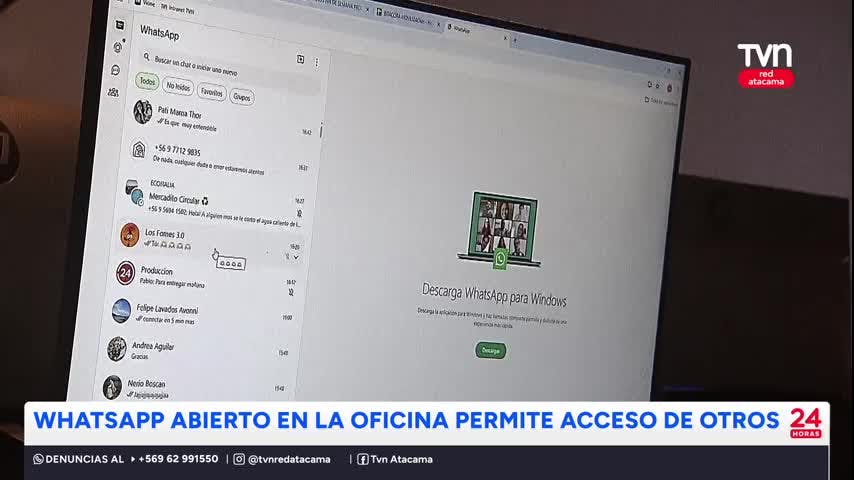This screenshot has height=480, width=854.
Task: Close the Bitácora browser tab
Action: pyautogui.click(x=438, y=24)
